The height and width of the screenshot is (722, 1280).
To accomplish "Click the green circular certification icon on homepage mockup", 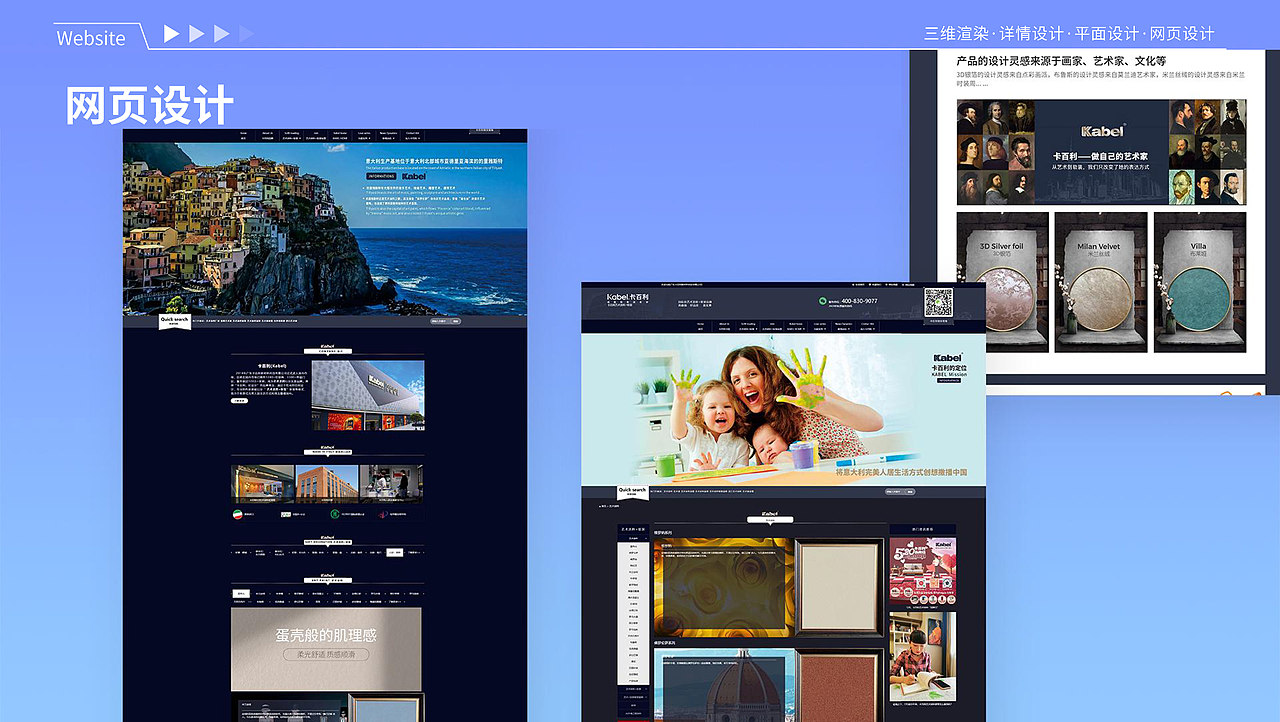I will pos(335,513).
